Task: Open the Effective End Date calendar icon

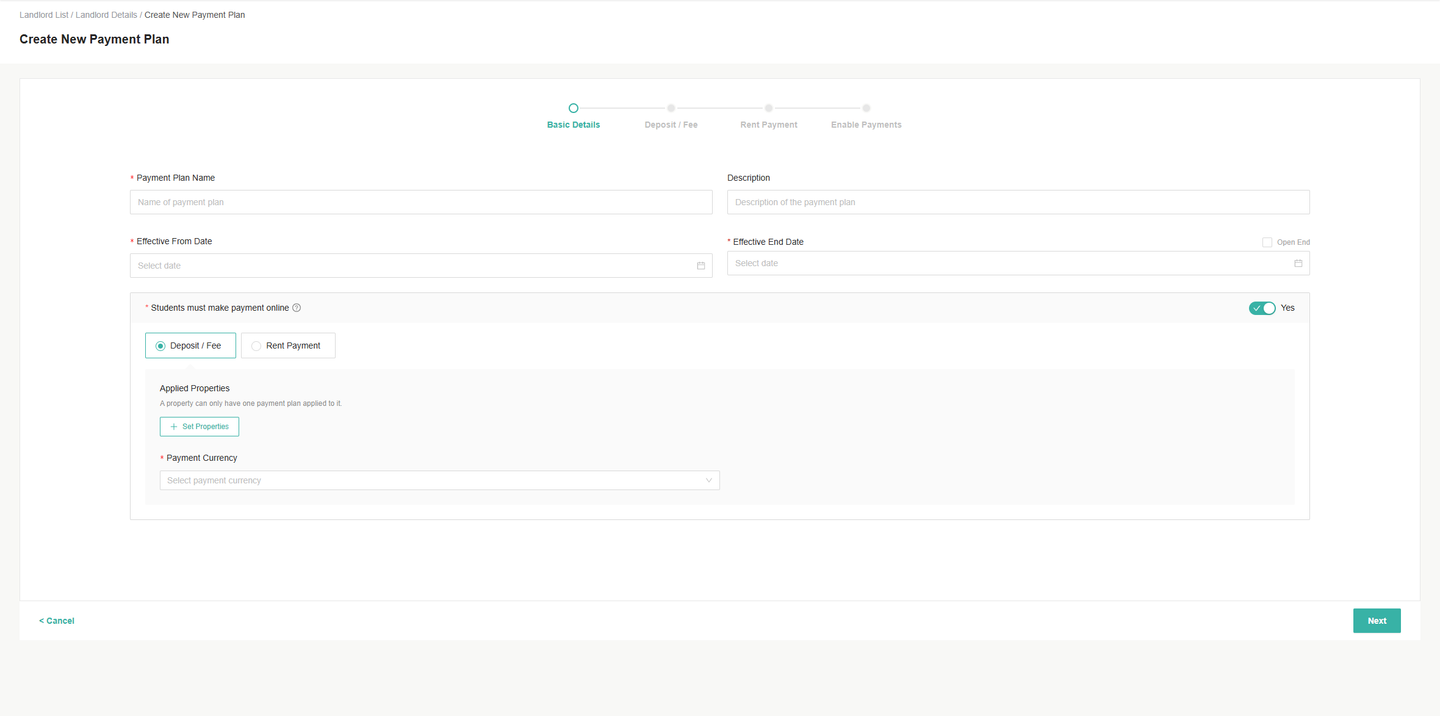Action: pos(1297,262)
